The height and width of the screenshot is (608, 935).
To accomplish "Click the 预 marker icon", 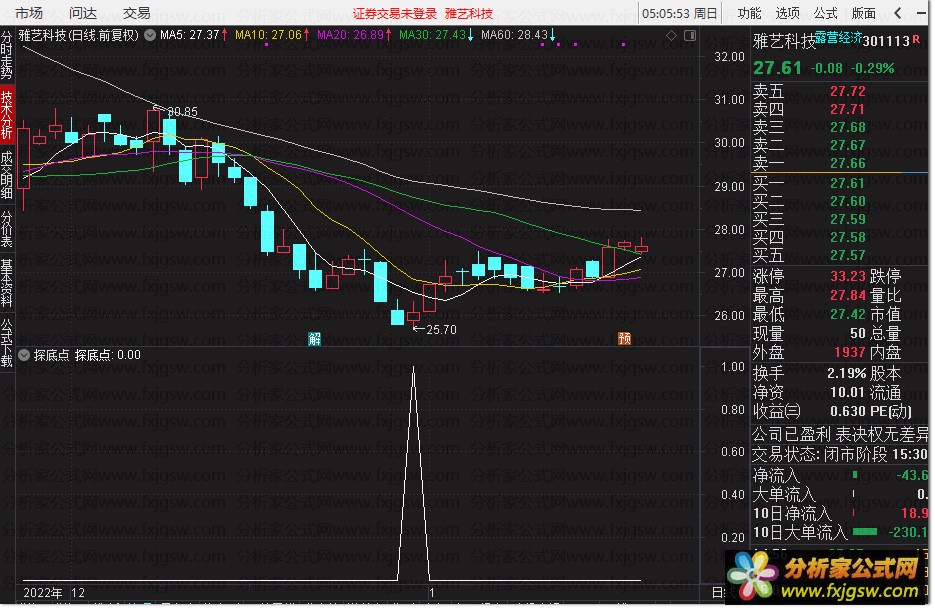I will 624,339.
